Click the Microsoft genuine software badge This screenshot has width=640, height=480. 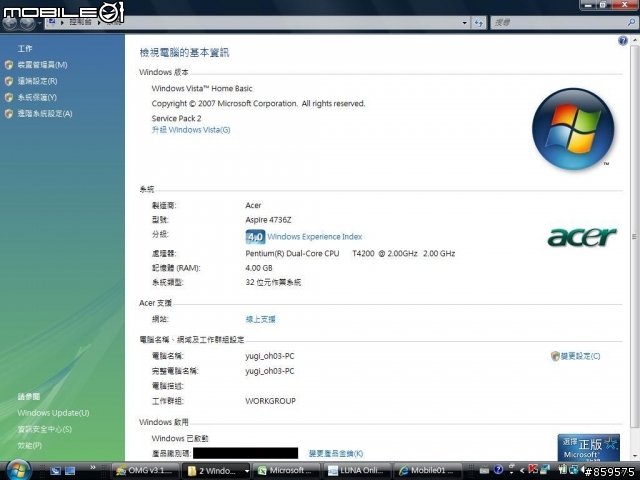coord(589,447)
